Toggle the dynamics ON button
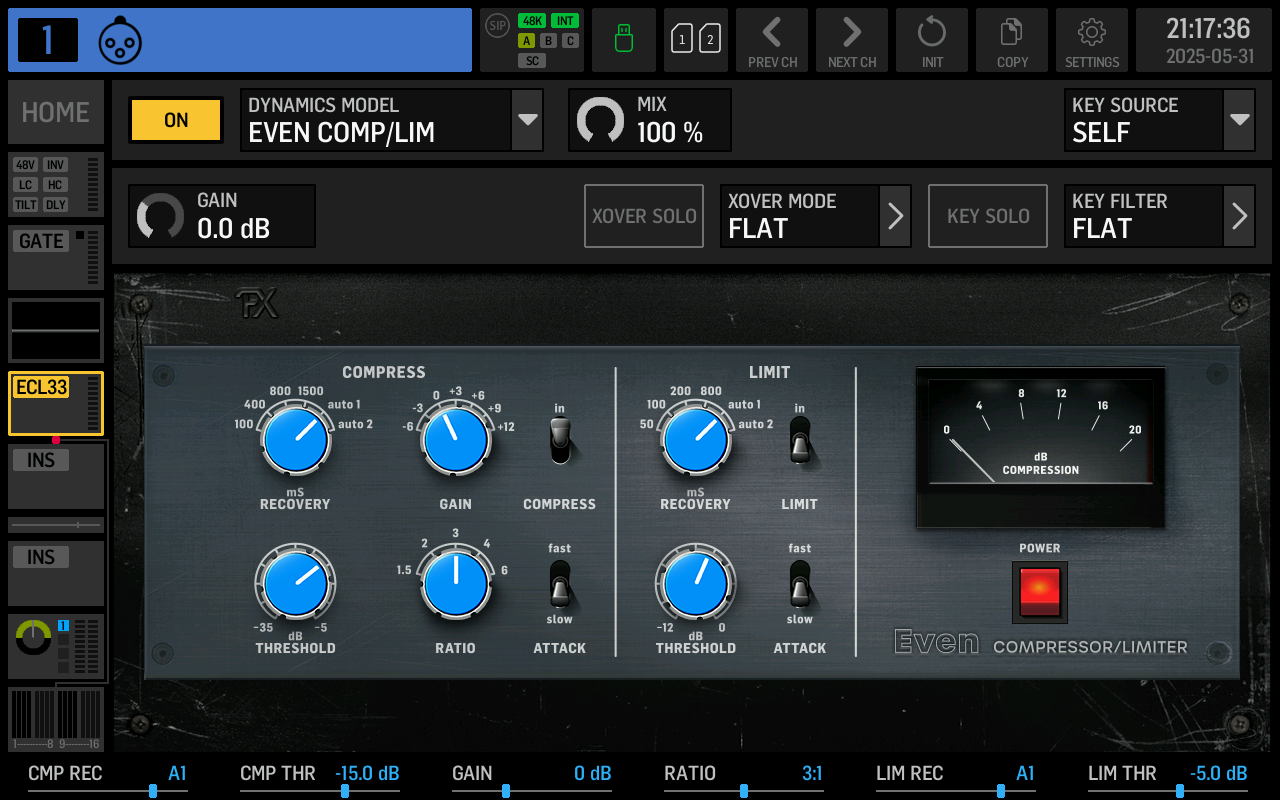This screenshot has width=1280, height=800. click(x=175, y=120)
